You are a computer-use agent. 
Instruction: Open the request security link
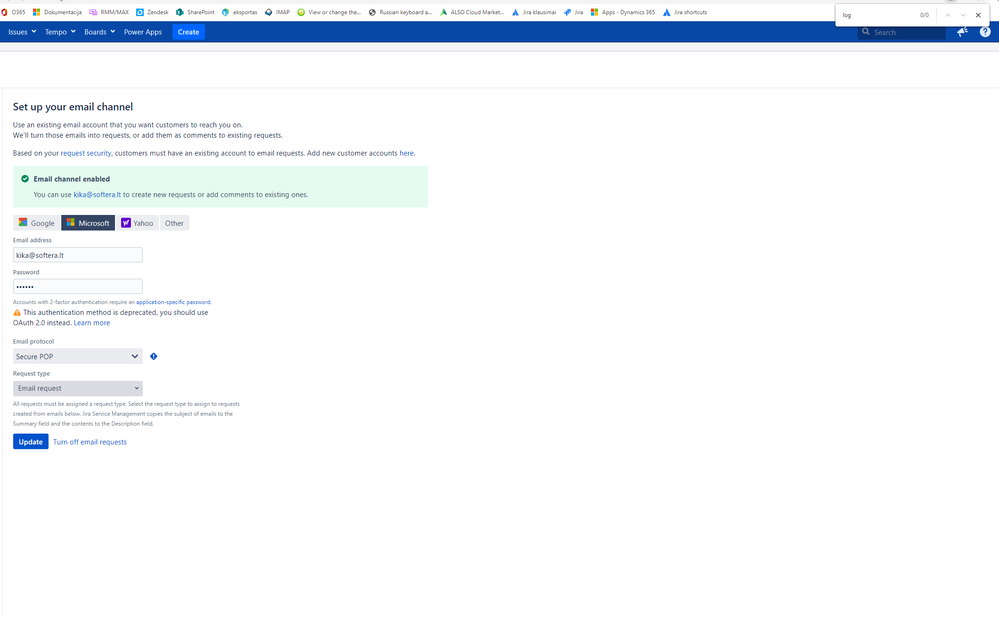point(86,153)
